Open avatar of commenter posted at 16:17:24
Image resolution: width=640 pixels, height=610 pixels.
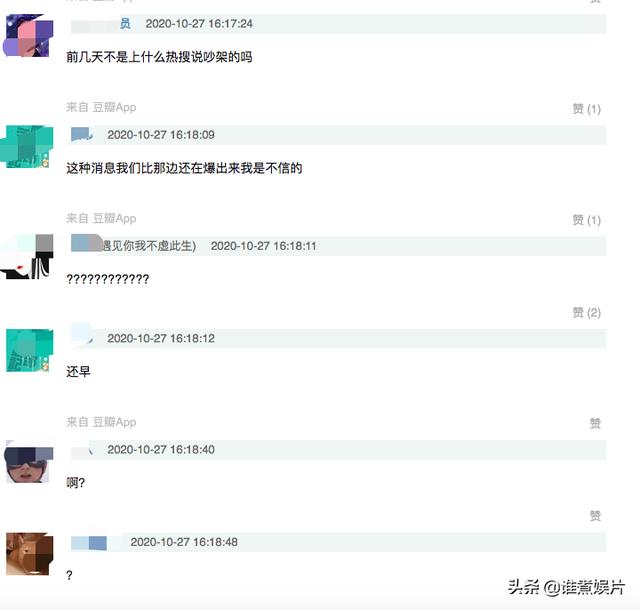pos(28,36)
